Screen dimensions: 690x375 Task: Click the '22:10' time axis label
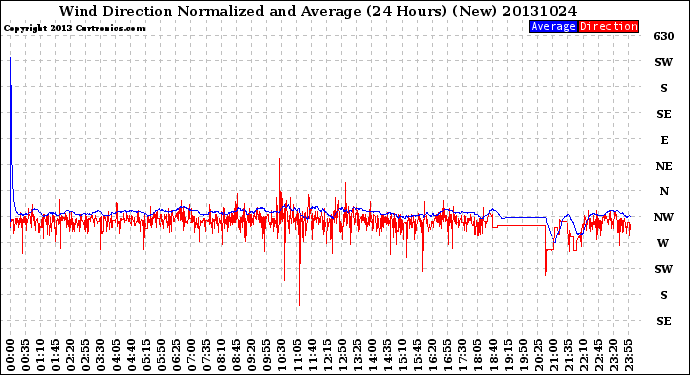click(583, 355)
